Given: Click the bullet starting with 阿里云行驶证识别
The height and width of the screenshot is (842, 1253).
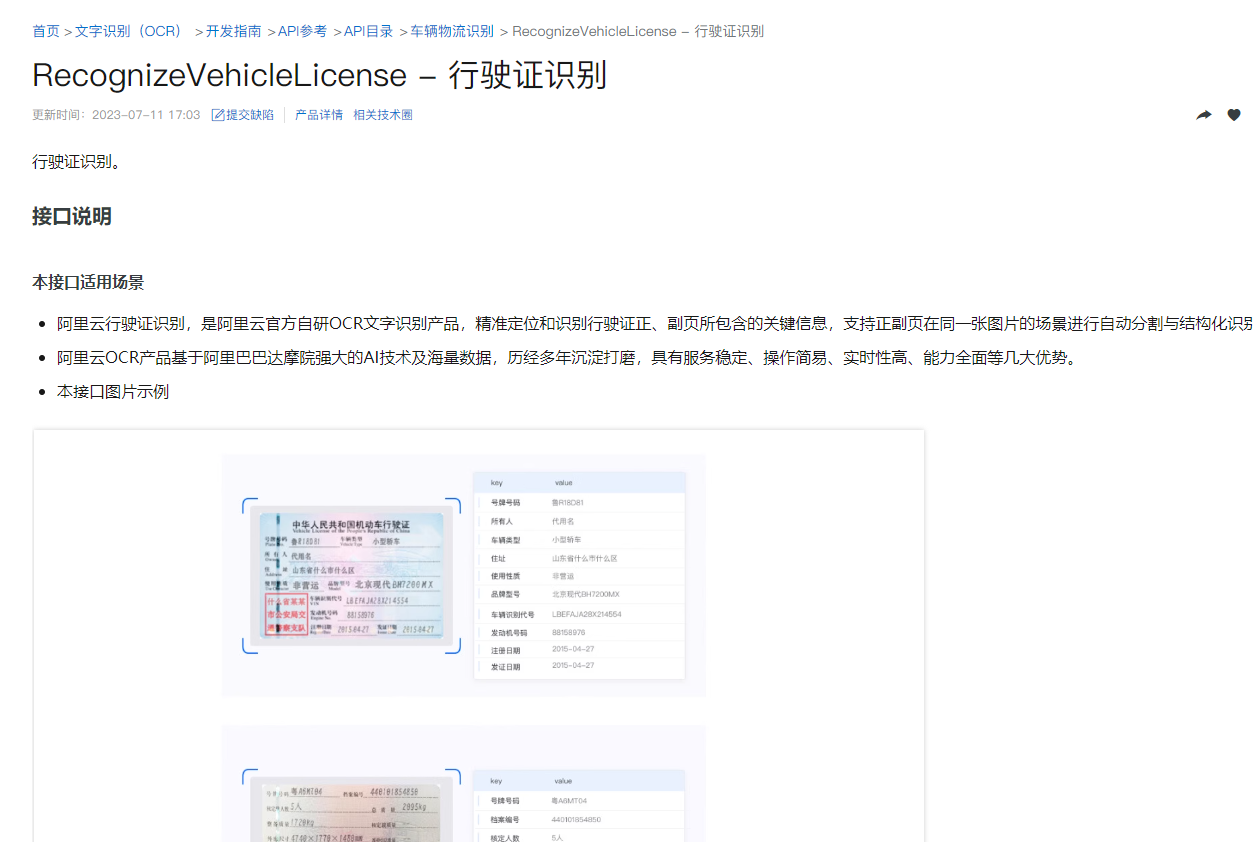Looking at the screenshot, I should [x=655, y=323].
